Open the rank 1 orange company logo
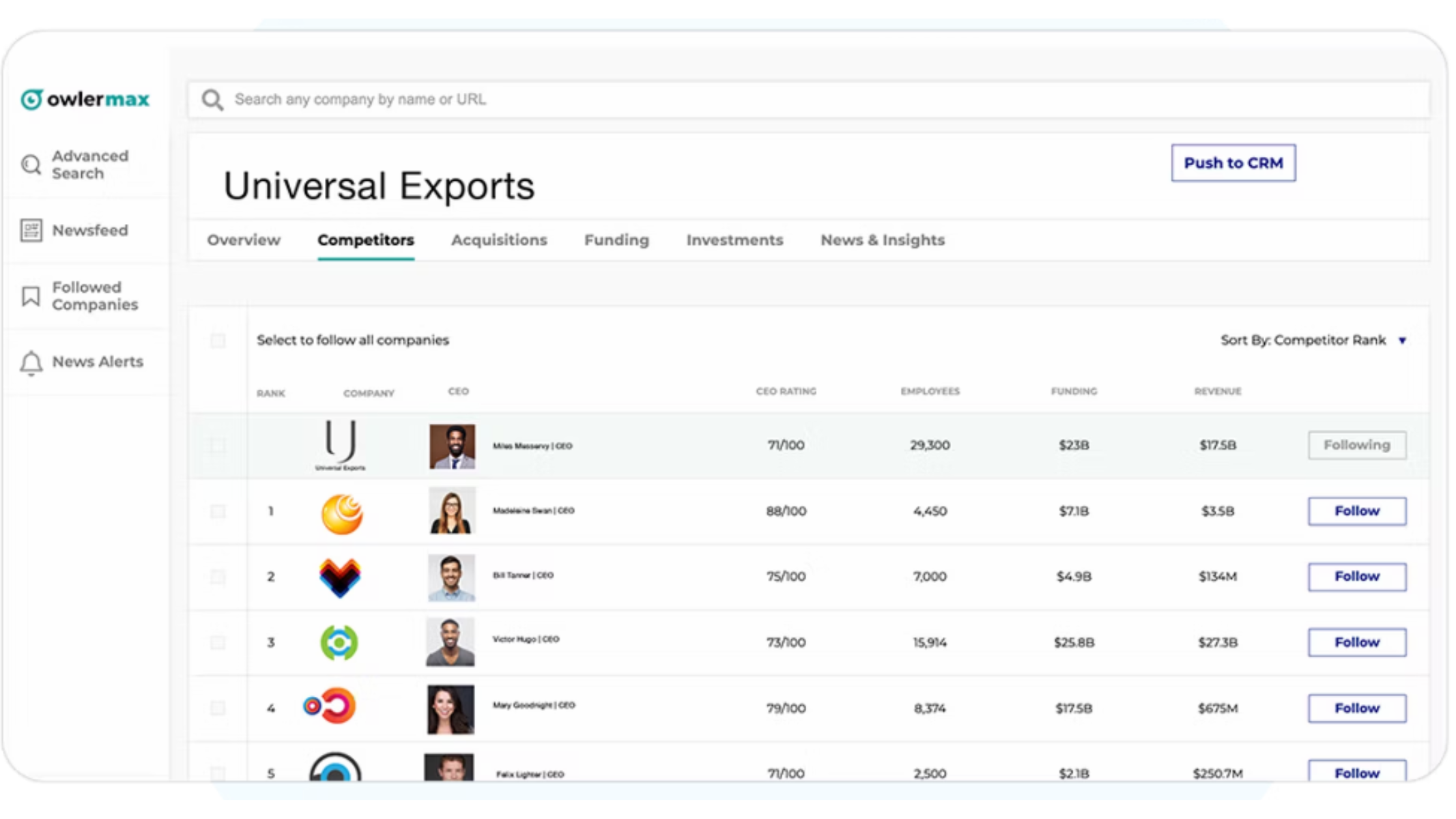The image size is (1456, 819). (x=341, y=513)
